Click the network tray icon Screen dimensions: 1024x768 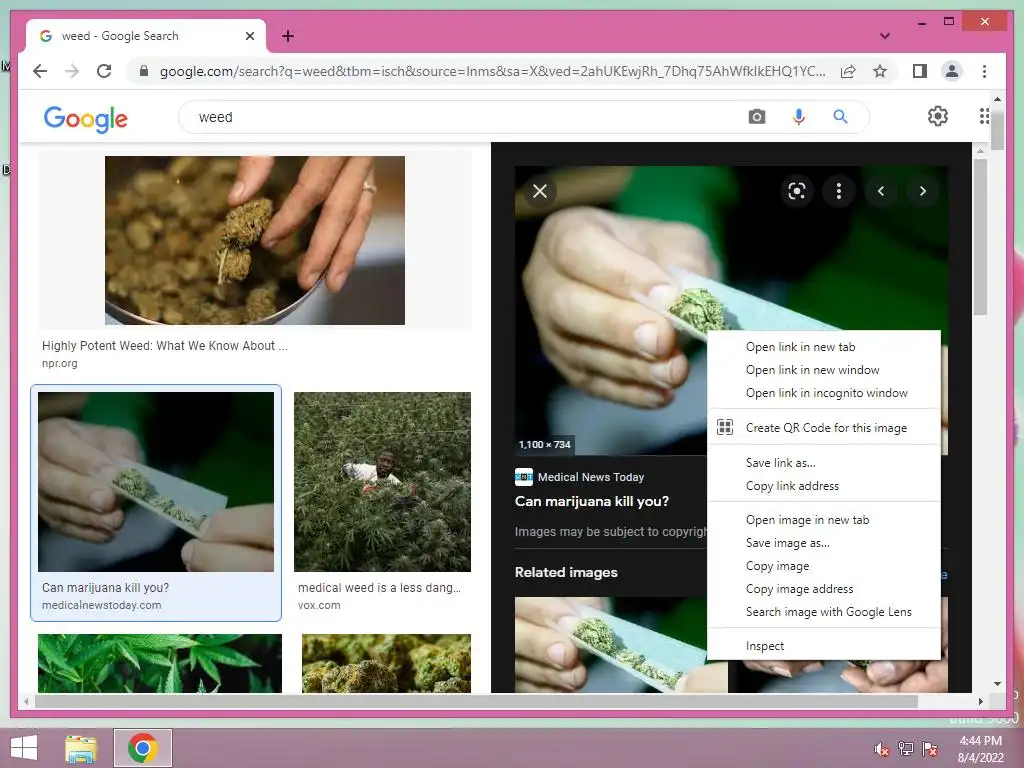[x=906, y=749]
